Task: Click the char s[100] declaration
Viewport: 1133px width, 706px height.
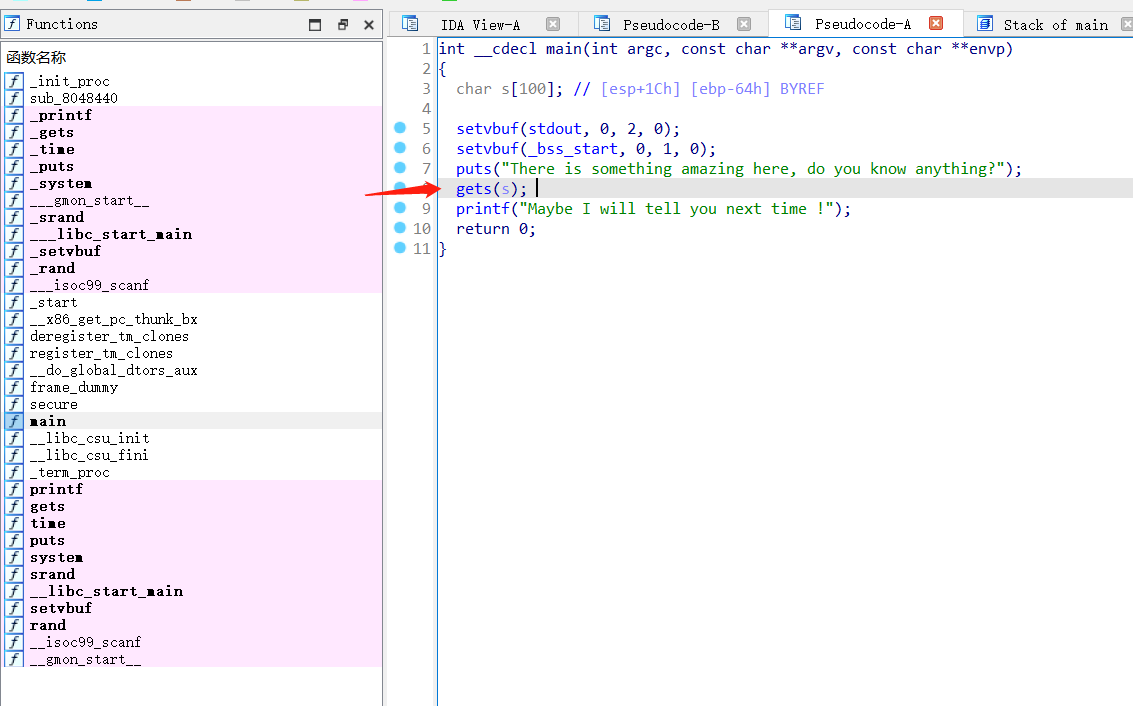Action: coord(509,89)
